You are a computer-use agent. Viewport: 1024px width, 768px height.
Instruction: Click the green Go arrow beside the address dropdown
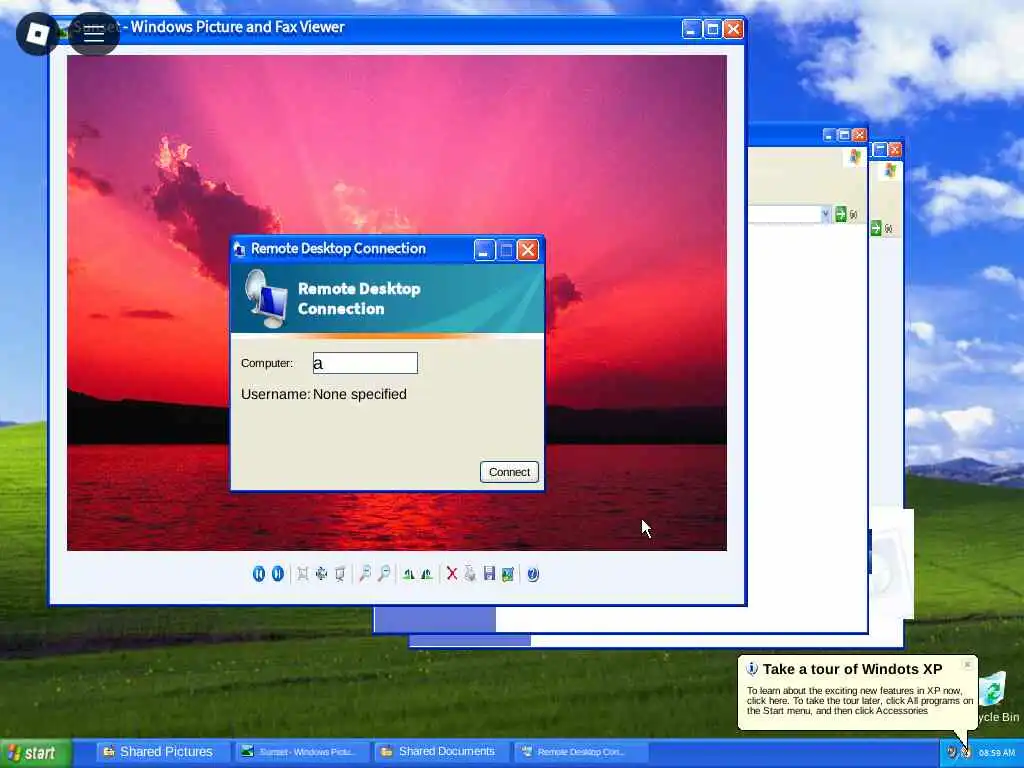click(x=840, y=214)
